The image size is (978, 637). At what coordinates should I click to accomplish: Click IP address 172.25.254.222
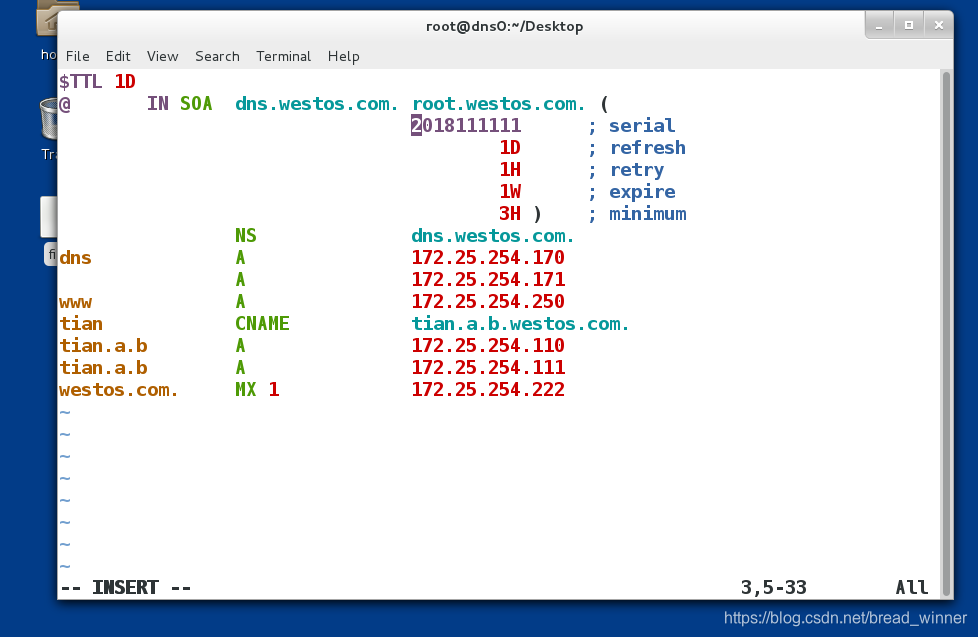pyautogui.click(x=488, y=390)
